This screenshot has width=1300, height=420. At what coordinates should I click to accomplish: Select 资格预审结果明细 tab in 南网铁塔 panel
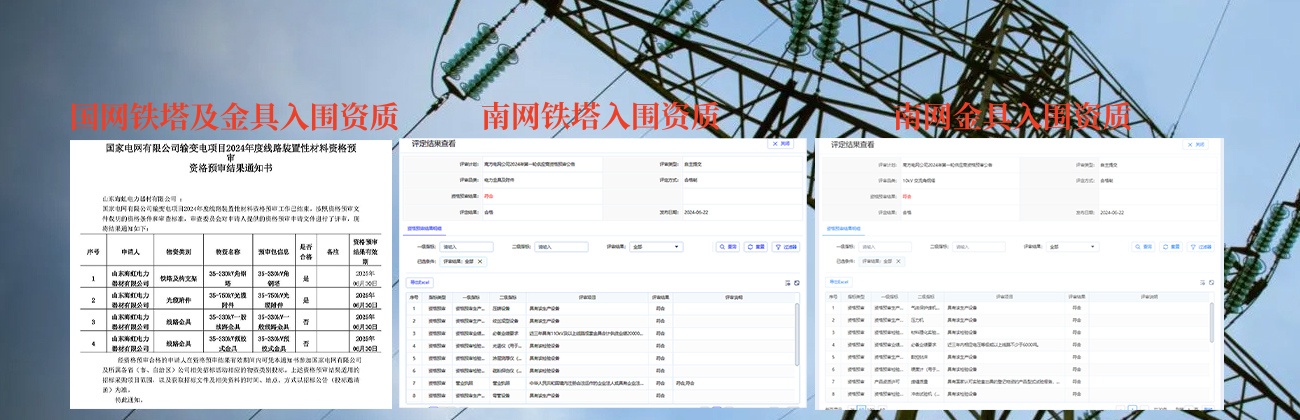pyautogui.click(x=427, y=229)
